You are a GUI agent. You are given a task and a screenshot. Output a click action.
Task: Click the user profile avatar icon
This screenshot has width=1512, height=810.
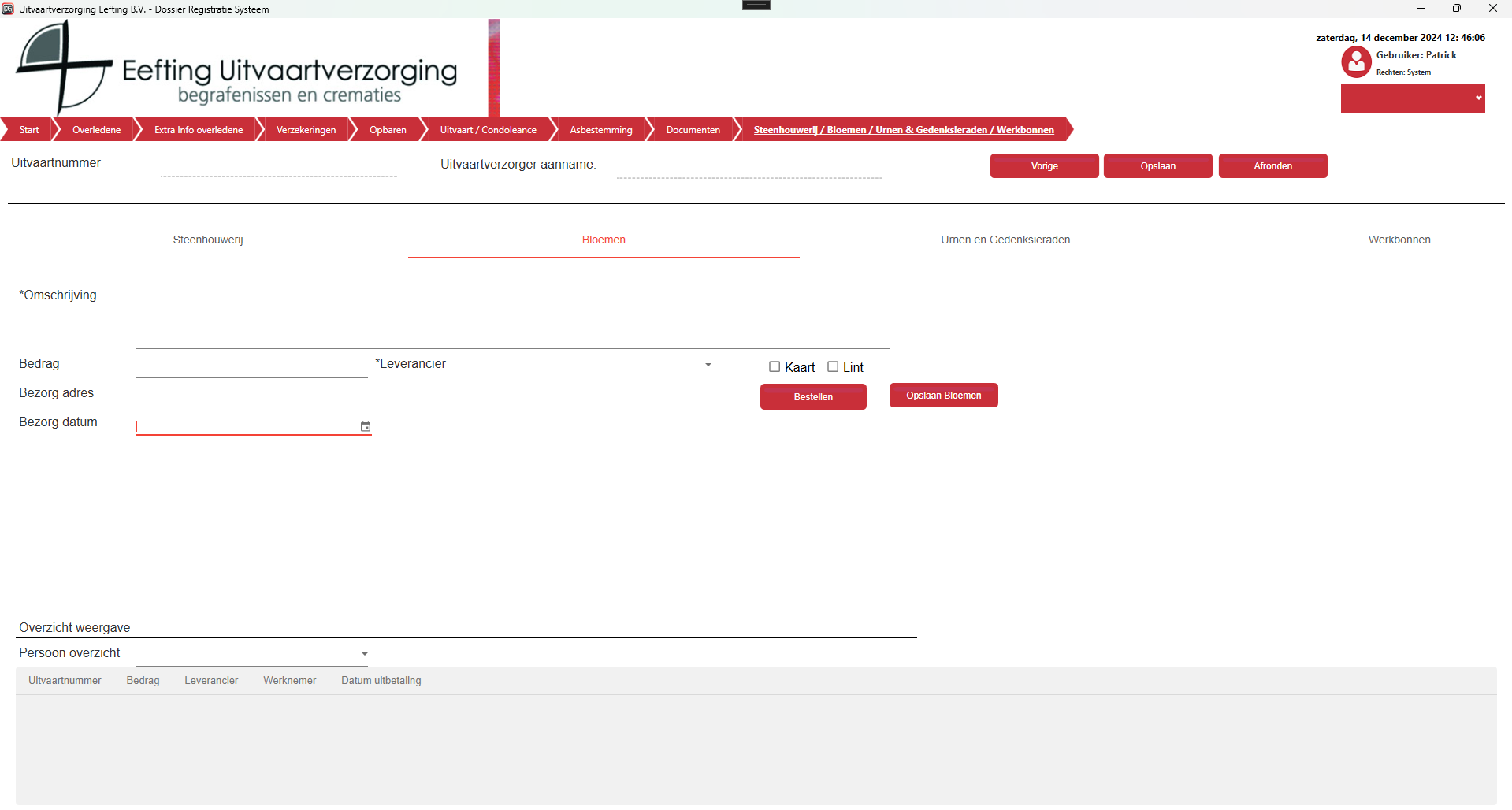point(1356,62)
